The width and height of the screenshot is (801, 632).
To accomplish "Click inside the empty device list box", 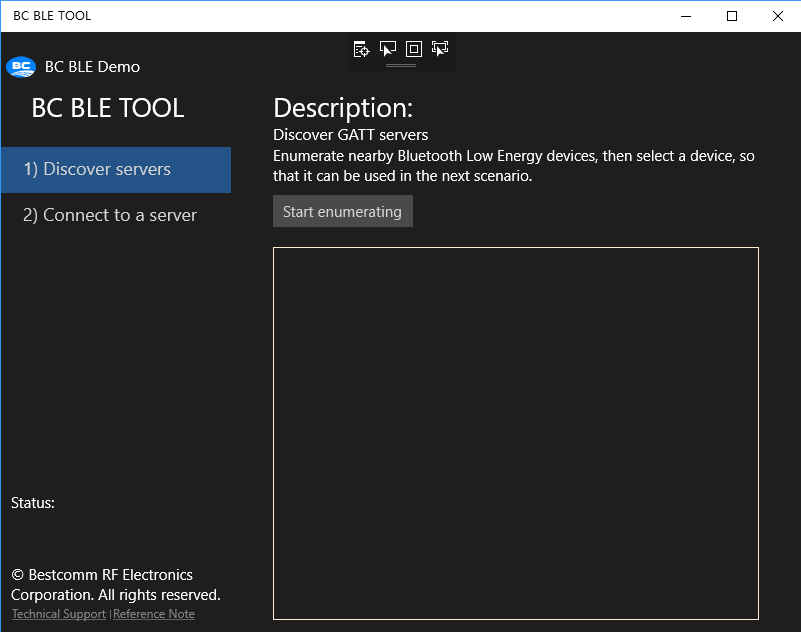I will [515, 433].
